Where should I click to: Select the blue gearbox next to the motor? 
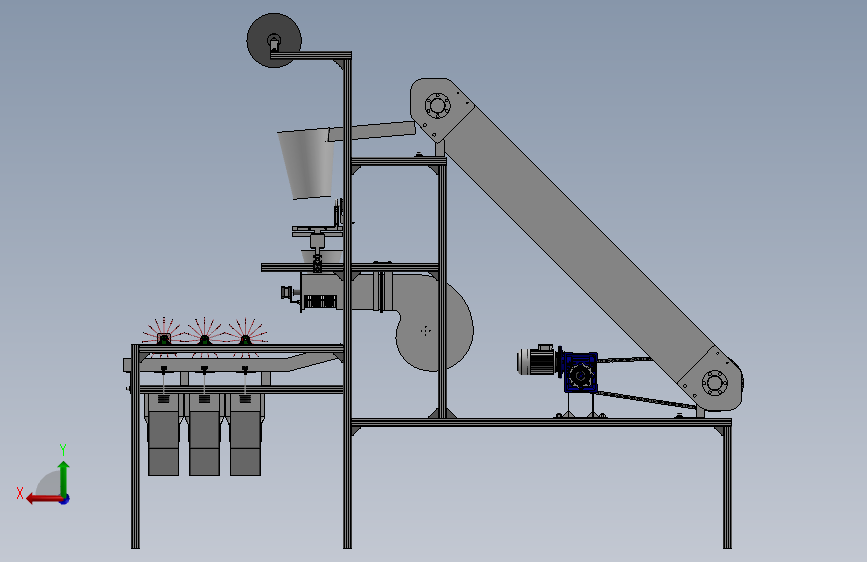click(580, 373)
